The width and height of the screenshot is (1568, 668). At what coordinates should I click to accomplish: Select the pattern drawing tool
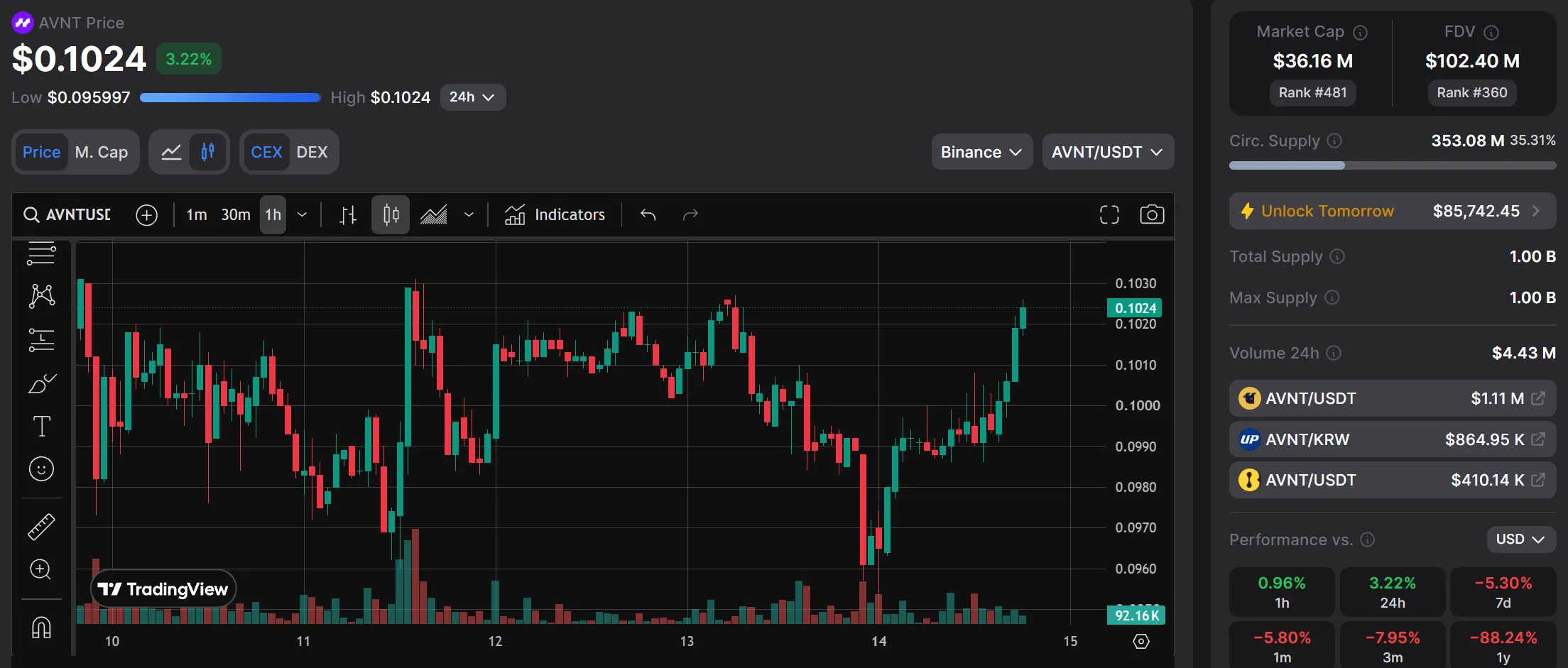[x=41, y=295]
